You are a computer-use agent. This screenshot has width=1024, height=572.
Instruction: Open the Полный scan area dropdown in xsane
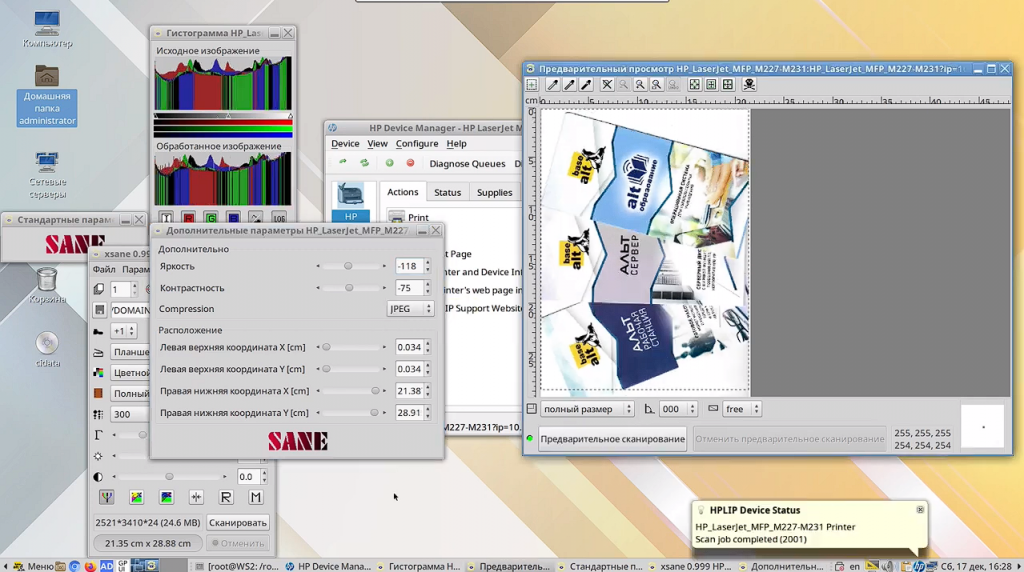pyautogui.click(x=131, y=394)
